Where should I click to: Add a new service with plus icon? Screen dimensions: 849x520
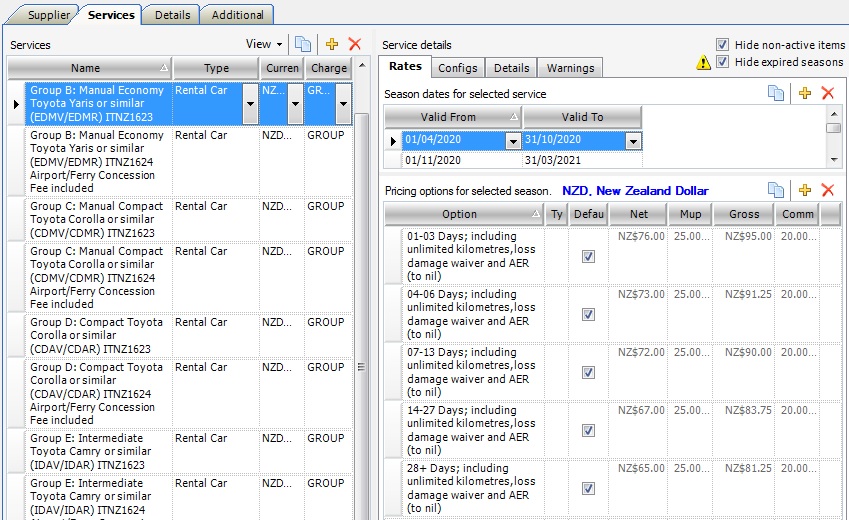pos(332,44)
